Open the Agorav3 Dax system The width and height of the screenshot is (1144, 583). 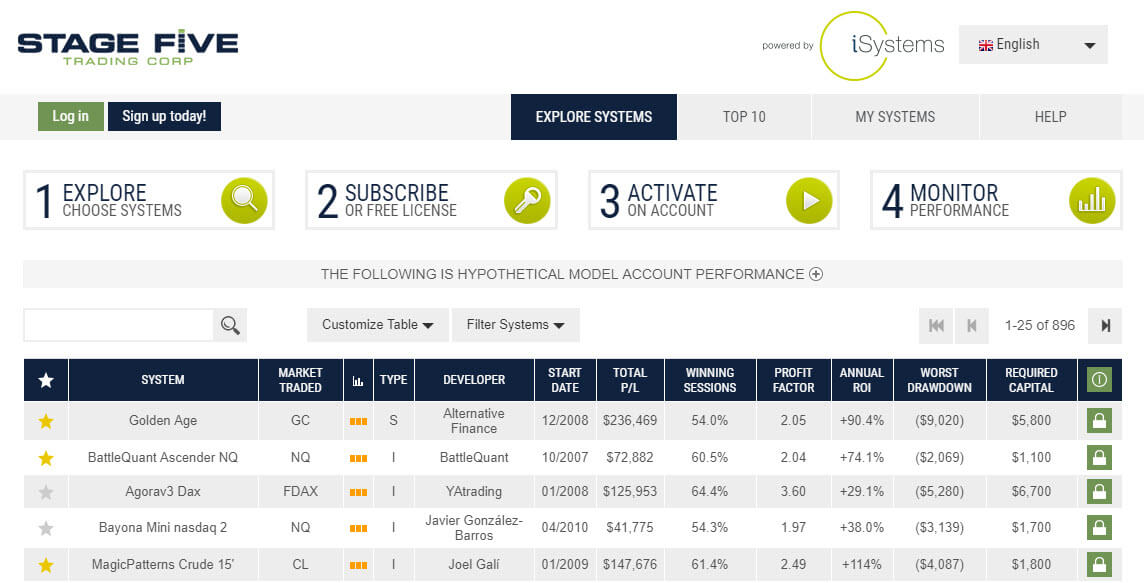pyautogui.click(x=163, y=491)
